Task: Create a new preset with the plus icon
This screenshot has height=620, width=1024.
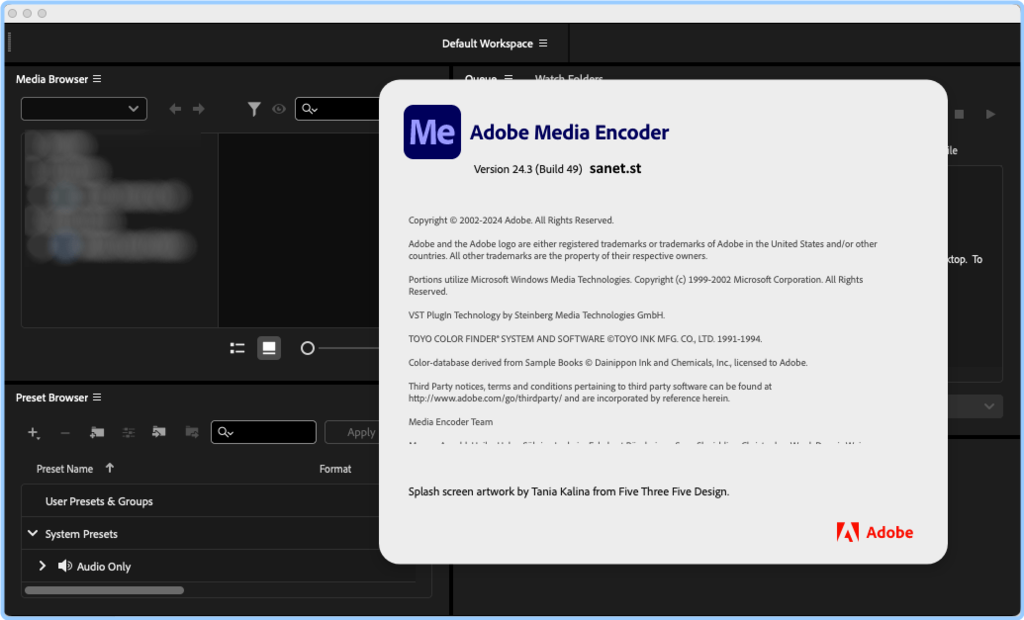Action: pos(33,432)
